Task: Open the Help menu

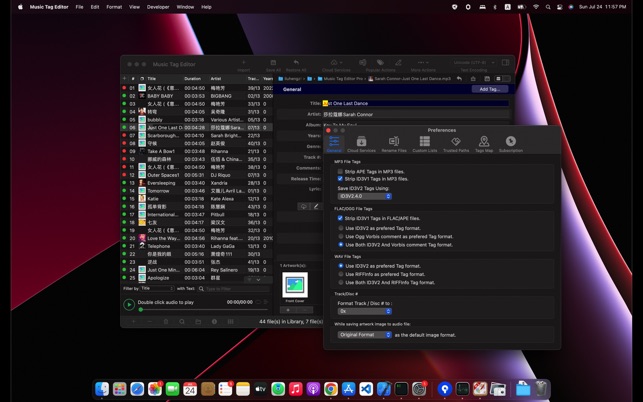Action: [206, 7]
